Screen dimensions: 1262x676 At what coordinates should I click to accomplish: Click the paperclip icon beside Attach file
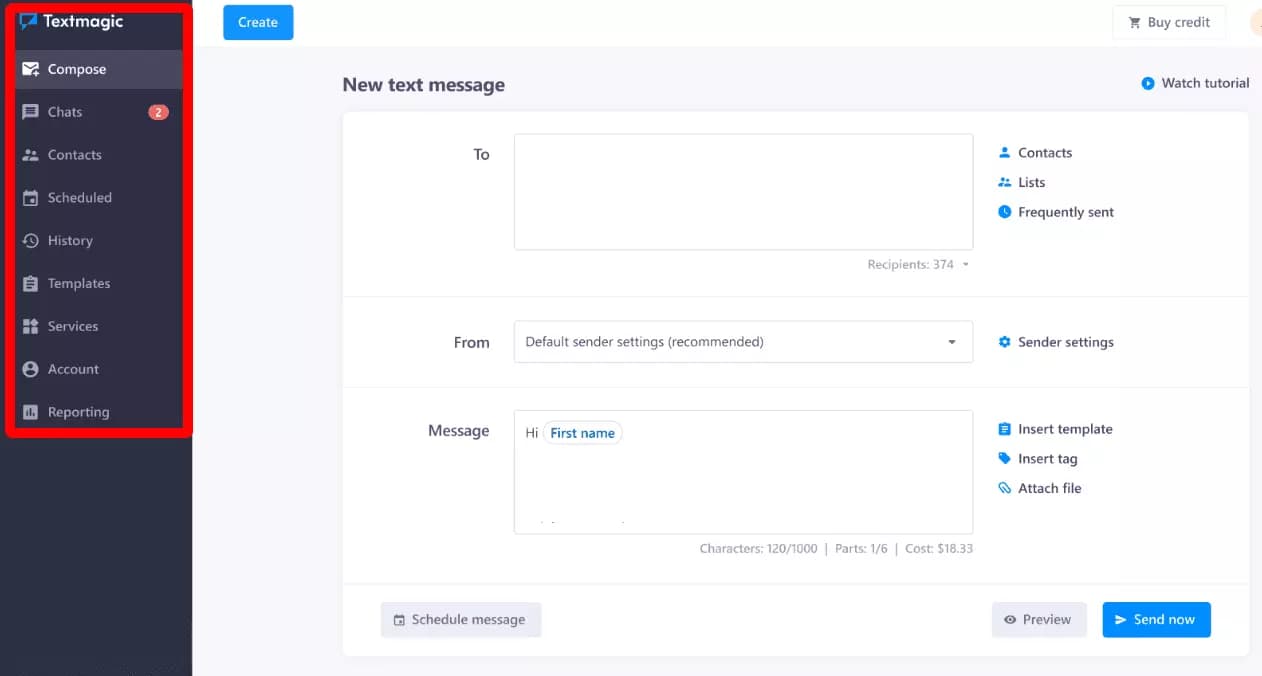pos(1005,488)
